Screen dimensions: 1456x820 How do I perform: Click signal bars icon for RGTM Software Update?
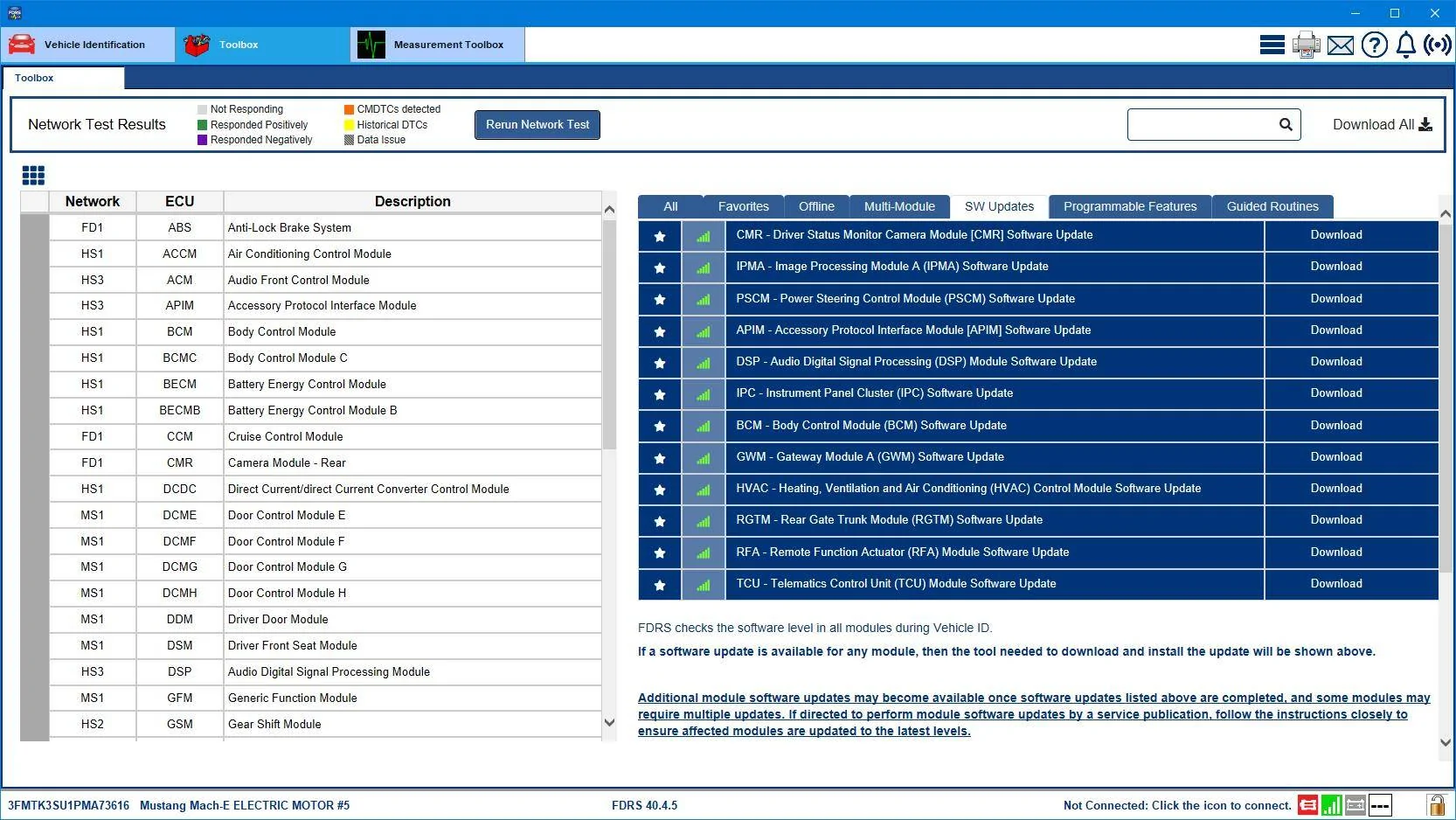click(x=704, y=521)
